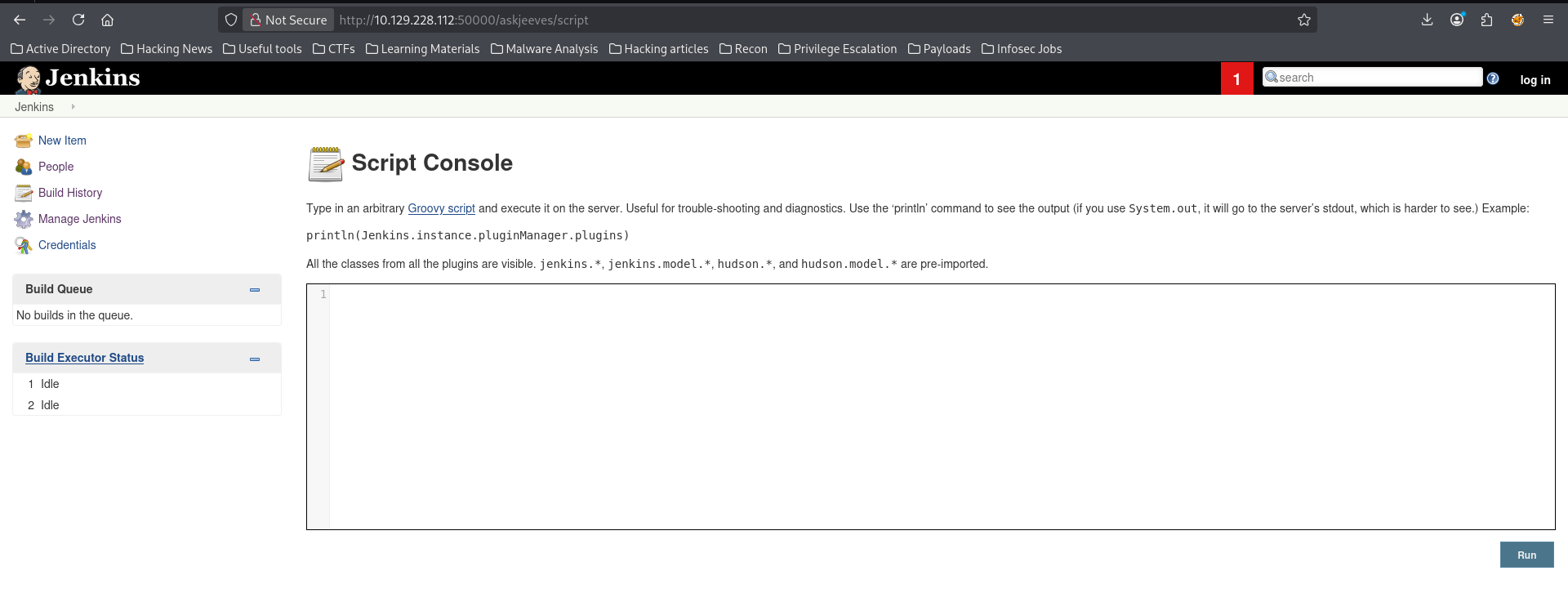1568x611 pixels.
Task: Follow the Groovy script hyperlink
Action: coord(441,208)
